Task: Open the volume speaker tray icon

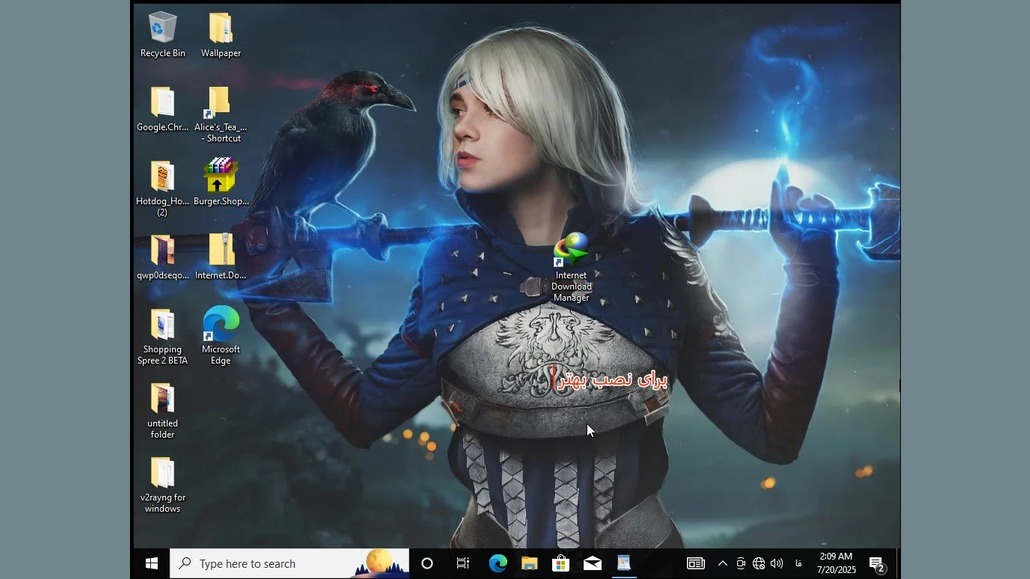Action: (776, 563)
